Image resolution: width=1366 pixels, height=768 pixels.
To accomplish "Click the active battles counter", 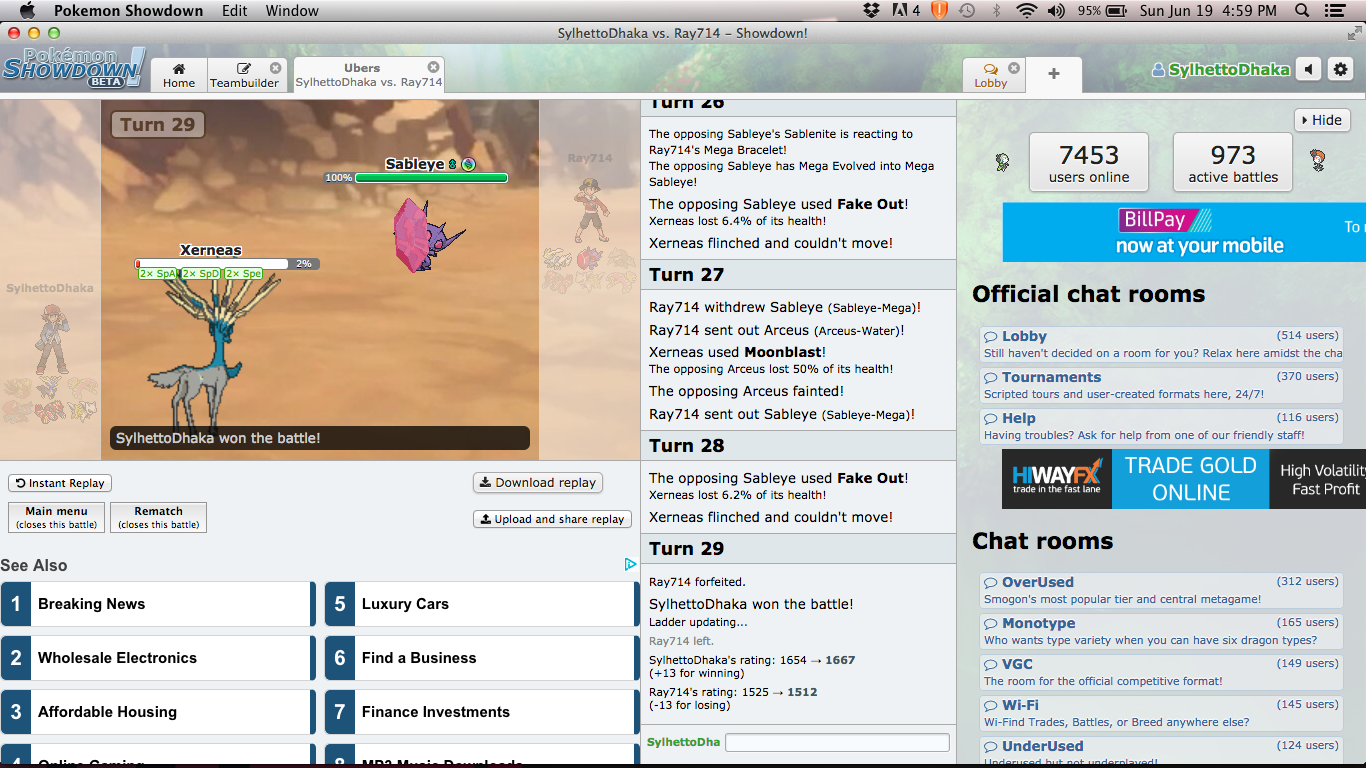I will pyautogui.click(x=1232, y=162).
